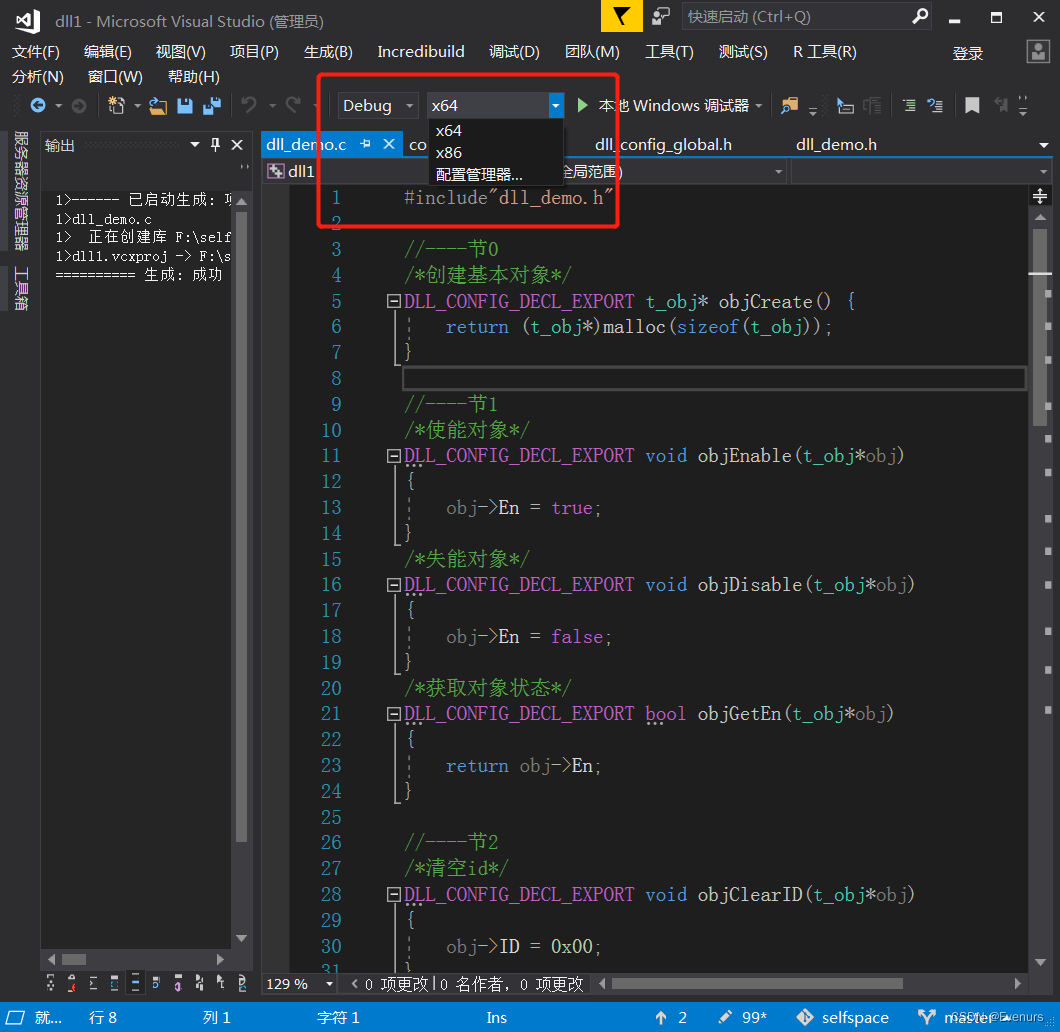The height and width of the screenshot is (1032, 1060).
Task: Open the 129 % zoom level dropdown
Action: [329, 984]
